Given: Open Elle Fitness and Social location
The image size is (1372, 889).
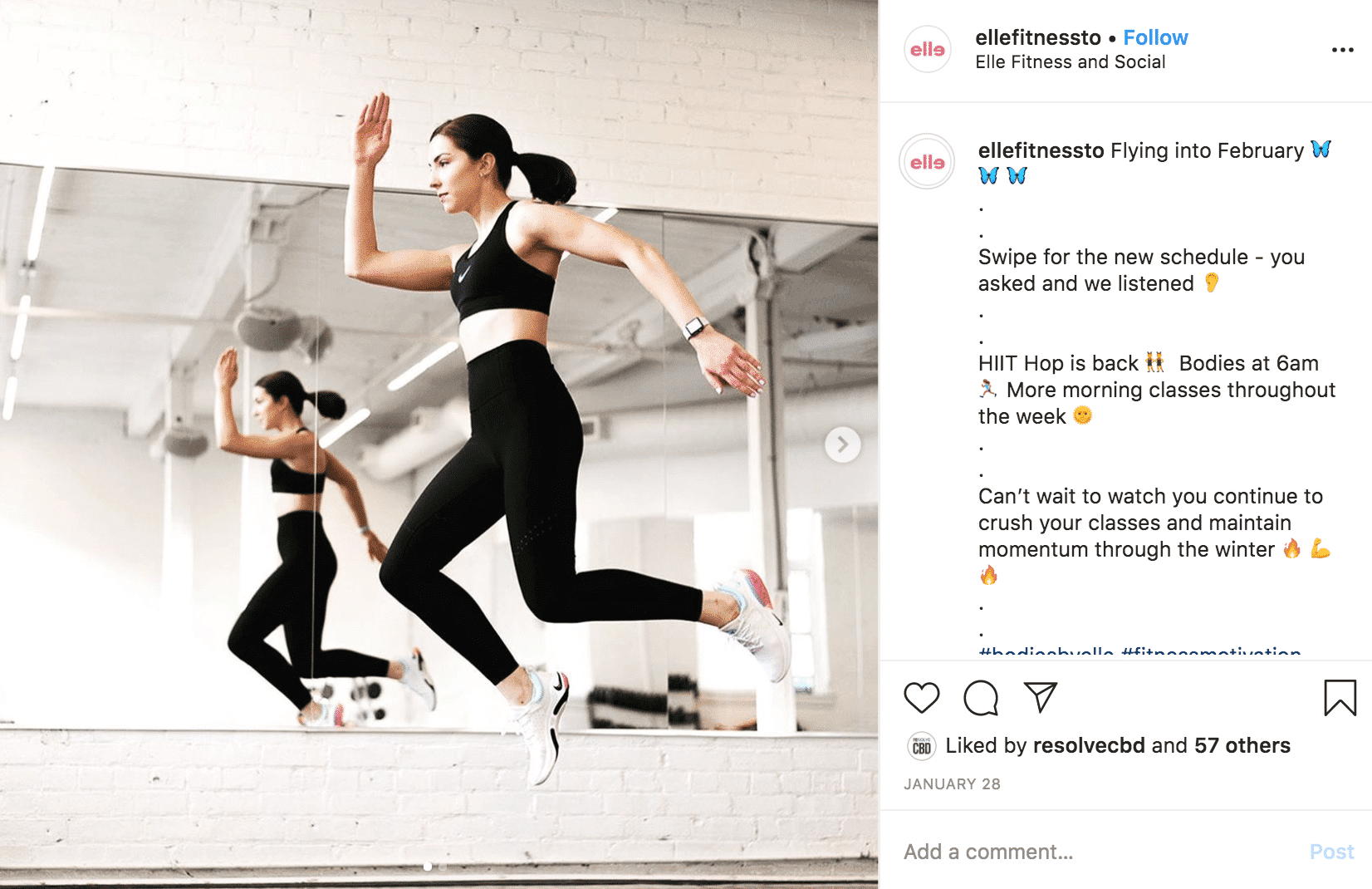Looking at the screenshot, I should [1070, 62].
